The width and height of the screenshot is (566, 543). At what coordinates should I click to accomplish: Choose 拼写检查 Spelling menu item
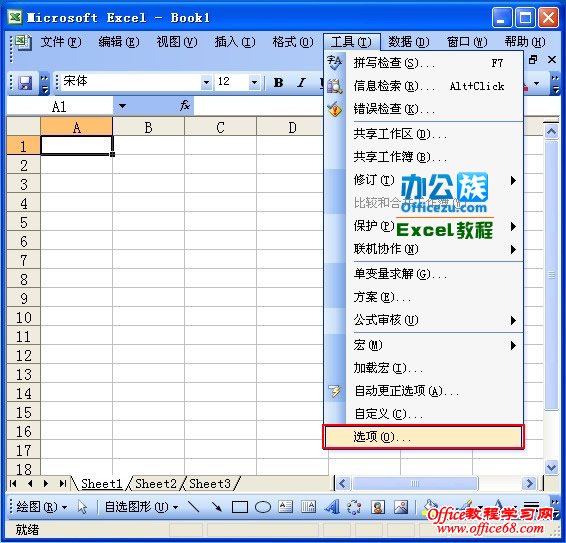click(423, 63)
